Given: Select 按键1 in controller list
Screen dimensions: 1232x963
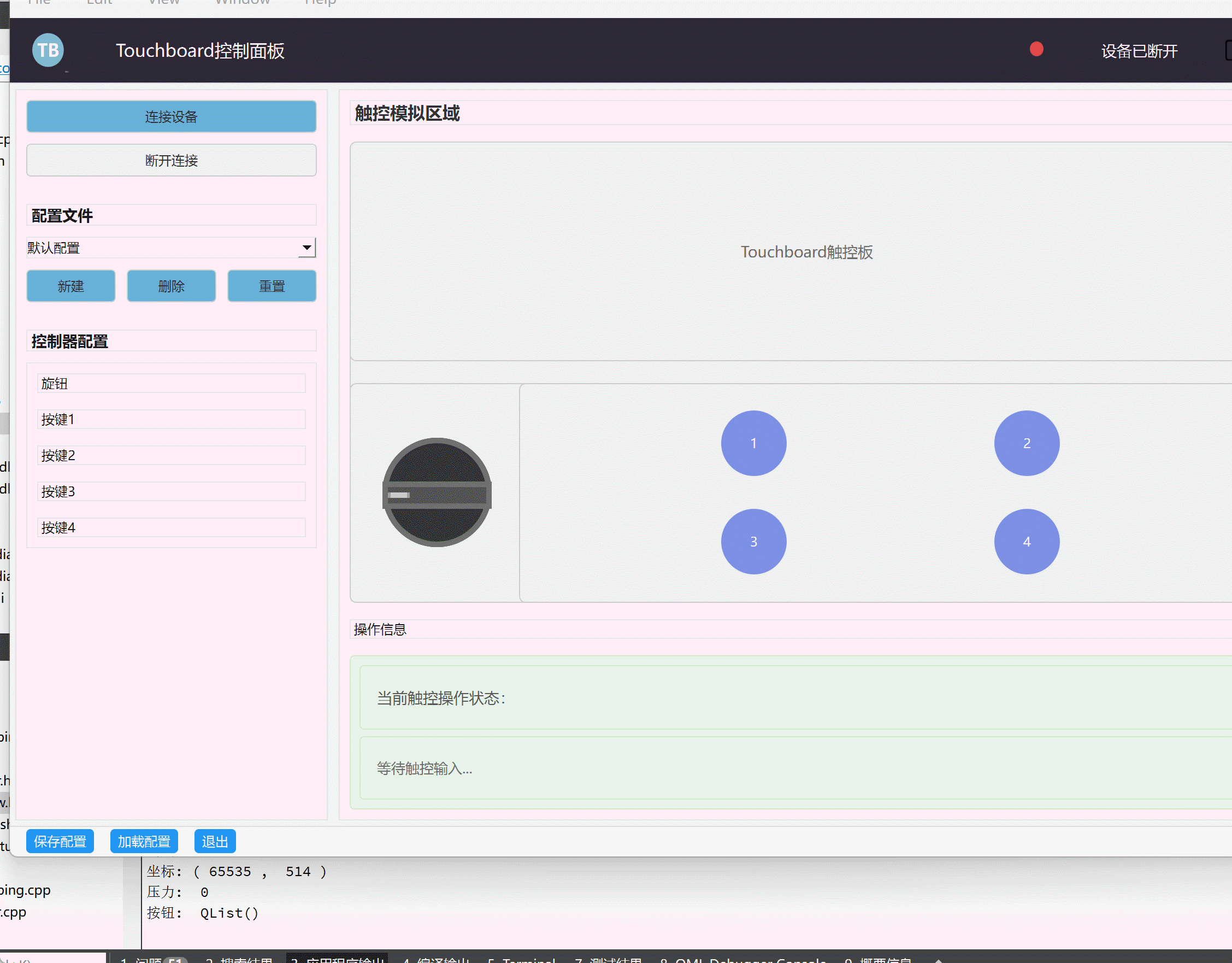Looking at the screenshot, I should click(171, 420).
